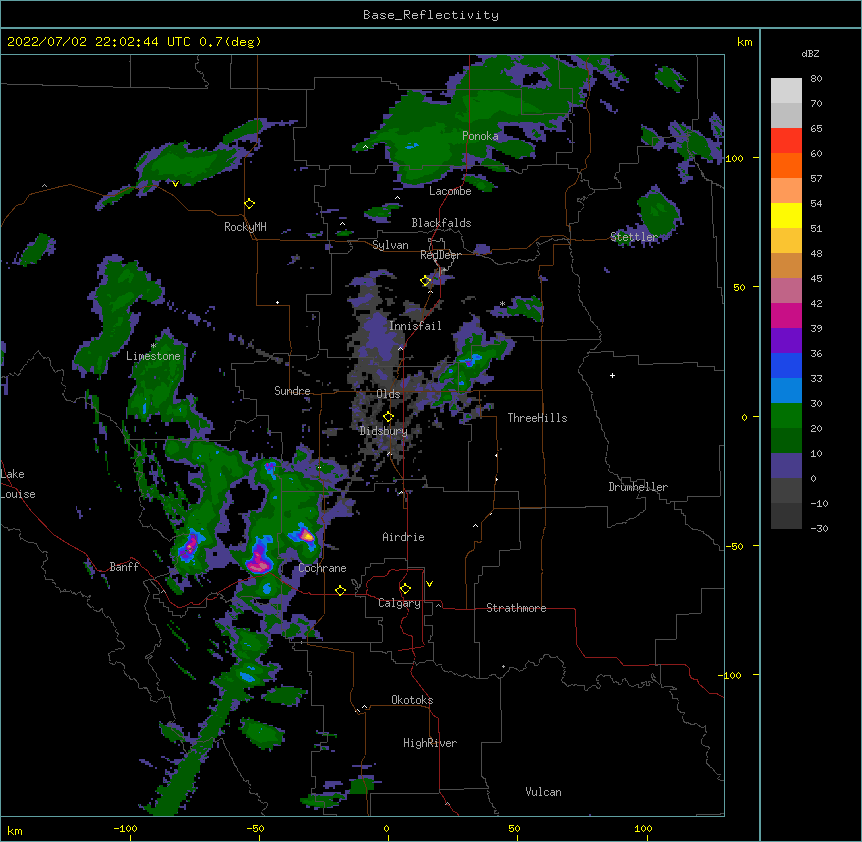Image resolution: width=862 pixels, height=842 pixels.
Task: Click the RockyMH label
Action: (245, 226)
